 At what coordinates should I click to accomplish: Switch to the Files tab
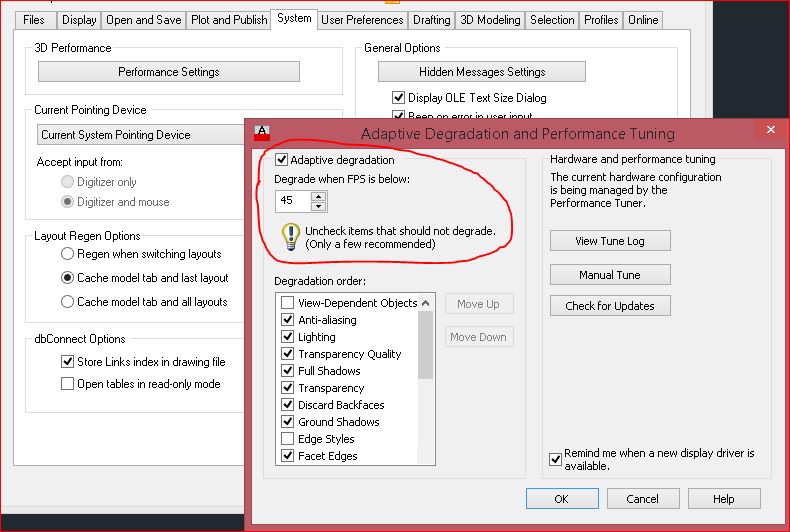pos(34,20)
